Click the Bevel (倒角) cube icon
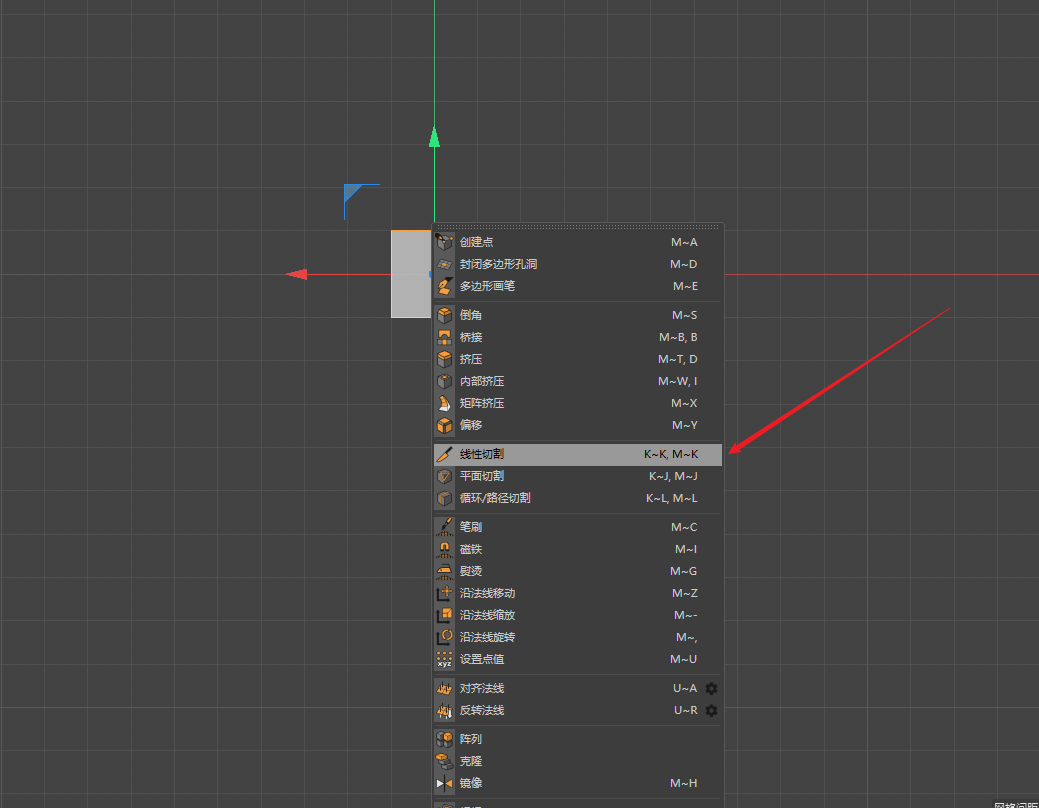Viewport: 1039px width, 808px height. 445,315
